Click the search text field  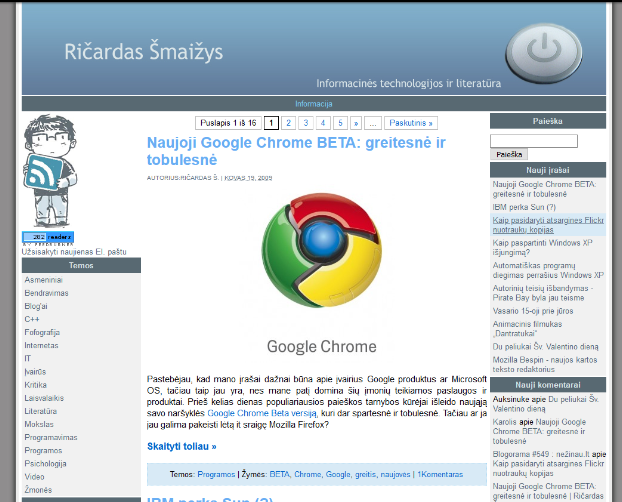[534, 141]
